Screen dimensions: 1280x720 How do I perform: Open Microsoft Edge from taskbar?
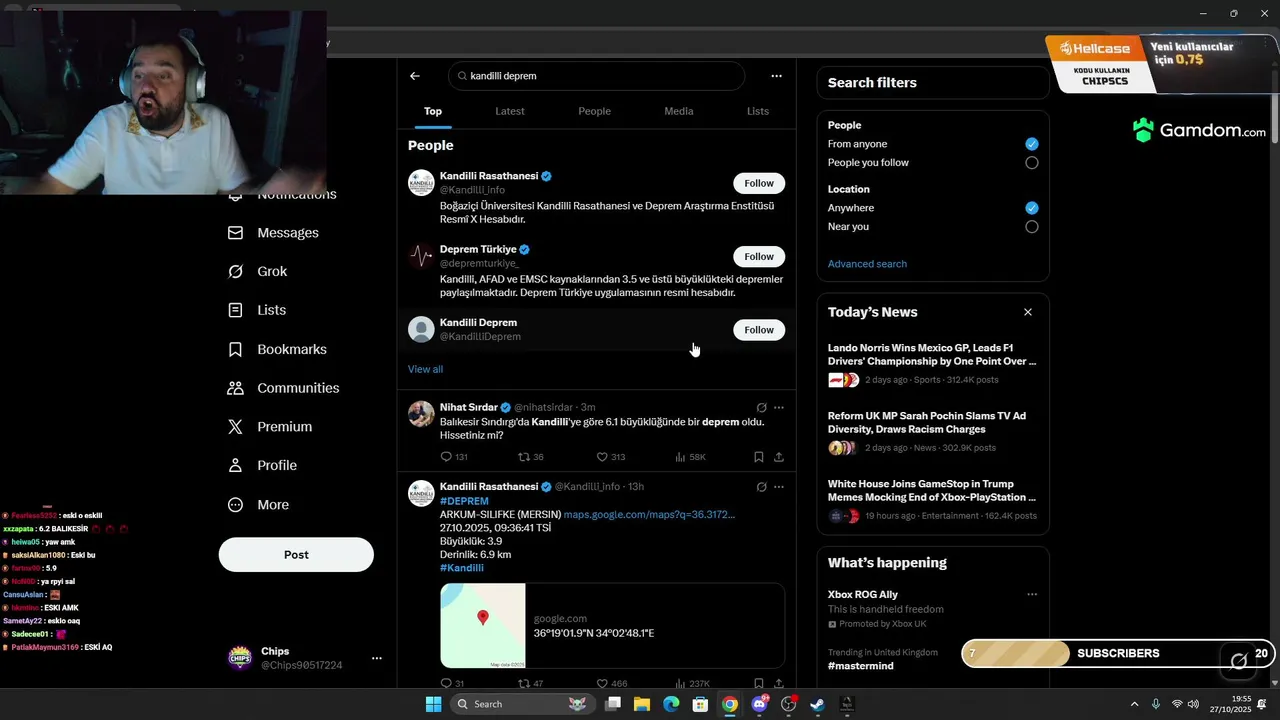(x=671, y=704)
